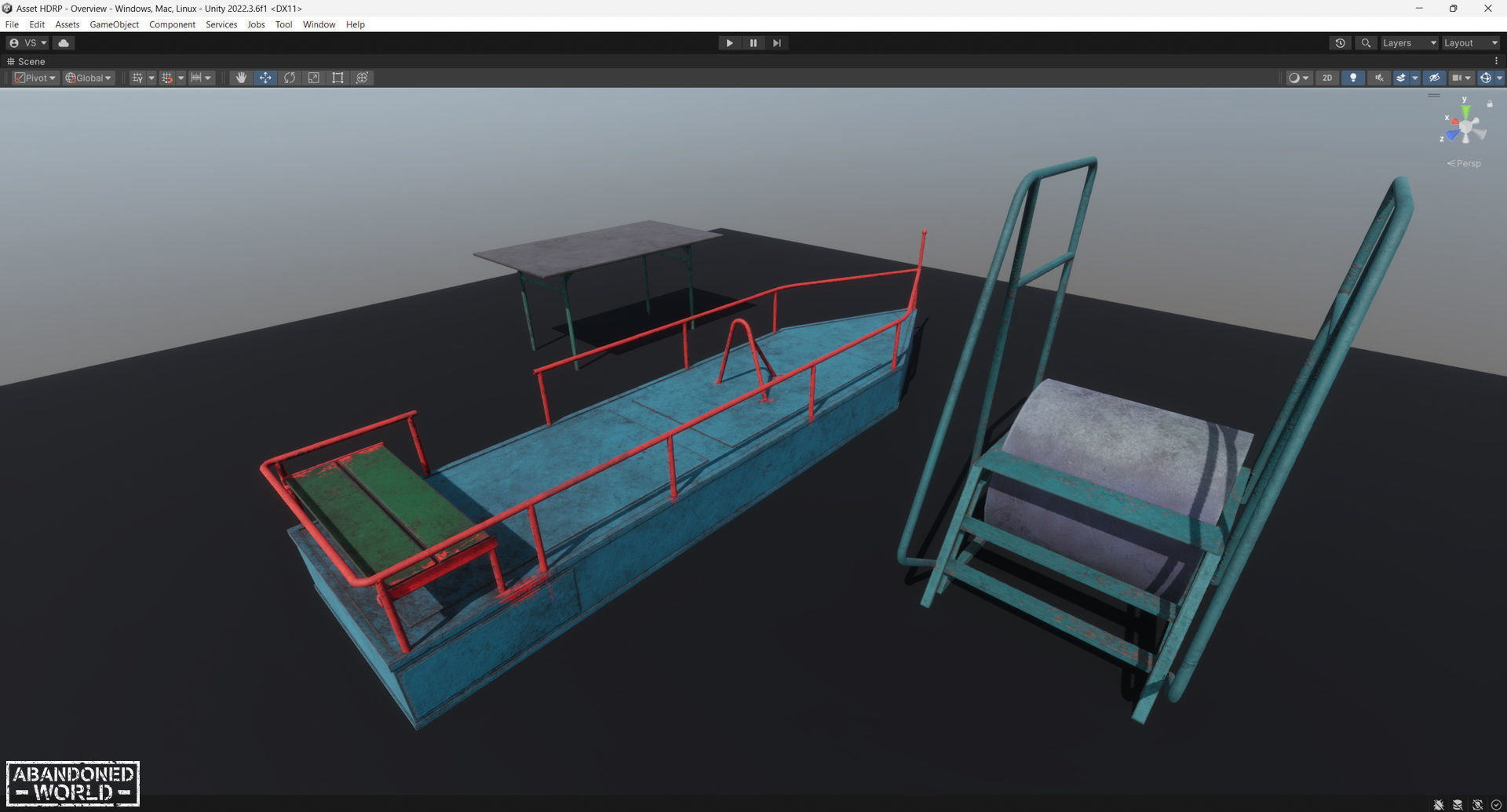The height and width of the screenshot is (812, 1507).
Task: Click the increment snapping ruler icon
Action: (x=196, y=78)
